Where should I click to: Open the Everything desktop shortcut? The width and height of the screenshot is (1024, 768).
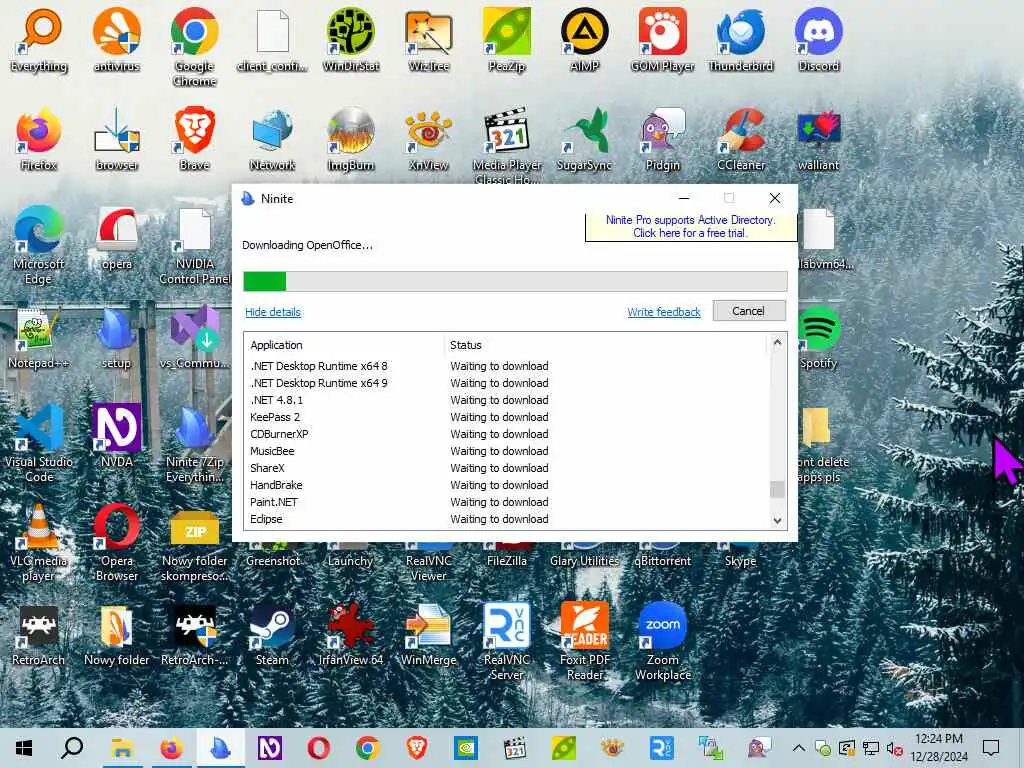pos(39,40)
